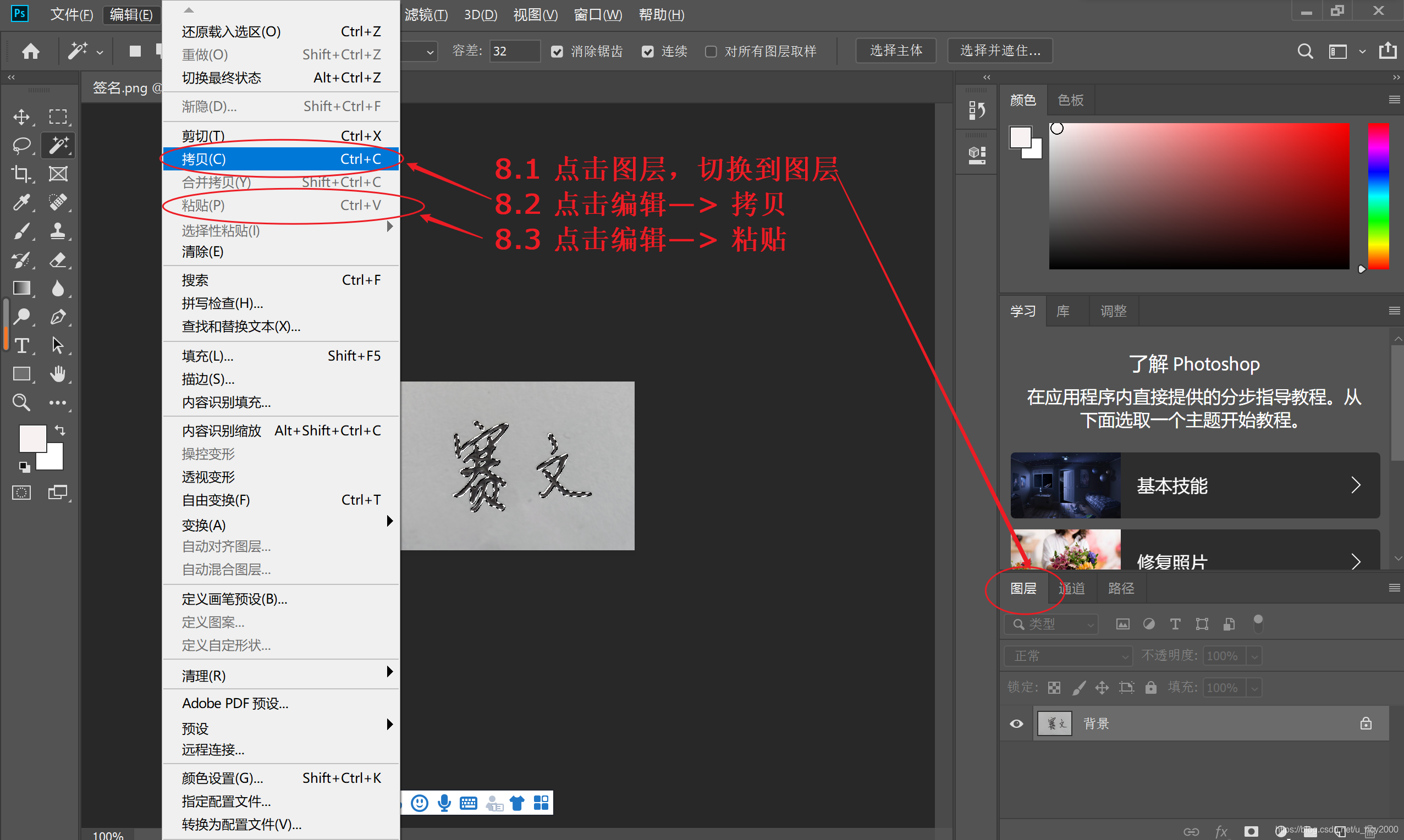
Task: Open the 不透明度 opacity dropdown
Action: (x=1254, y=656)
